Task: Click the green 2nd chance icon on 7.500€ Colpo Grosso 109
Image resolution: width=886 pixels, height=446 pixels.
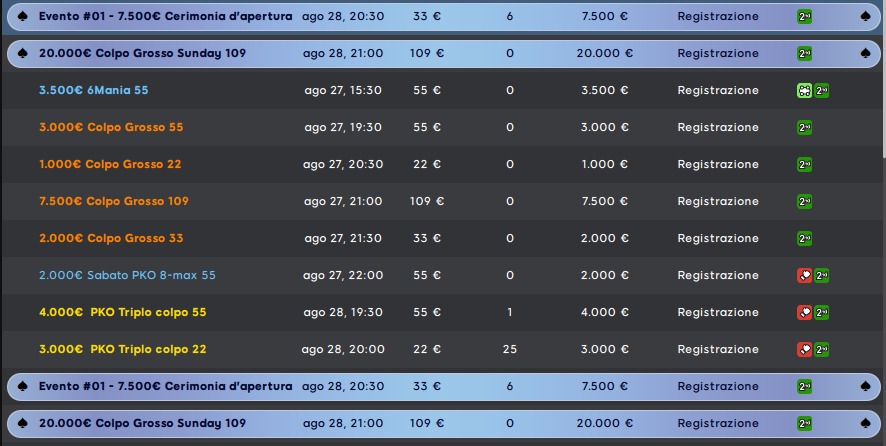Action: point(804,201)
